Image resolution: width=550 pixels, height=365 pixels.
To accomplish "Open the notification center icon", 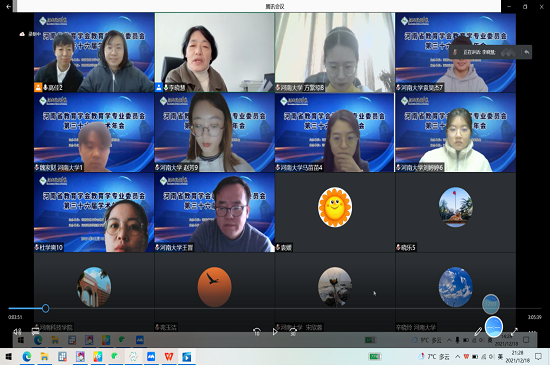I will [538, 357].
